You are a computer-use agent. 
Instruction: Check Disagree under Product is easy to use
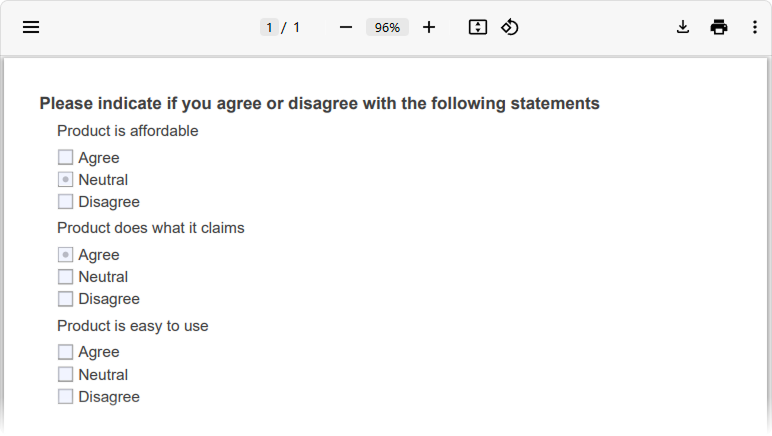pos(66,397)
